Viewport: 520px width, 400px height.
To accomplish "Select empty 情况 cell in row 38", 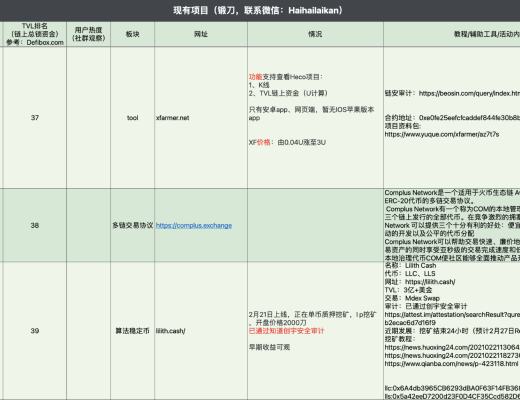I will (x=315, y=225).
